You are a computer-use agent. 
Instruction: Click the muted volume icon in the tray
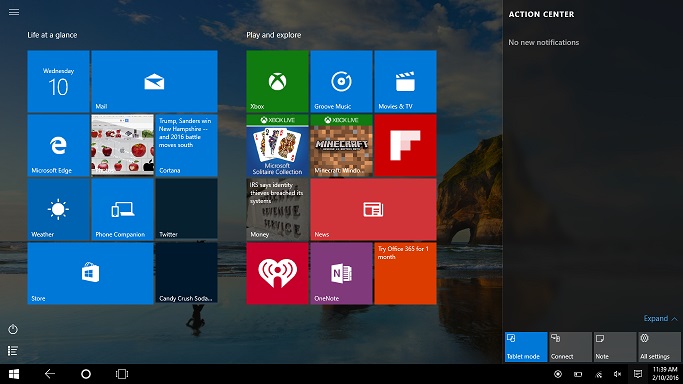point(617,374)
